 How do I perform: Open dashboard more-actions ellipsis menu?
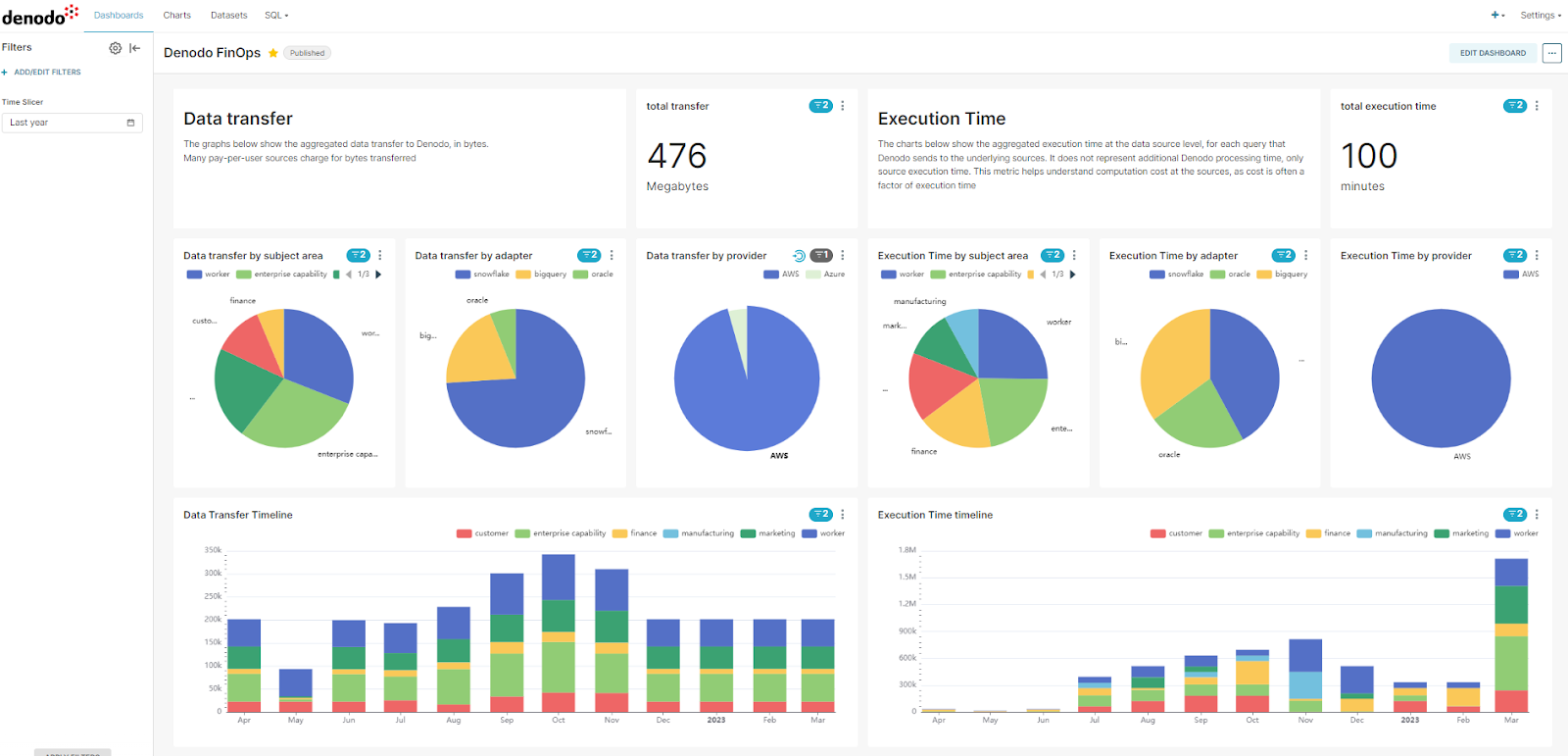tap(1551, 53)
